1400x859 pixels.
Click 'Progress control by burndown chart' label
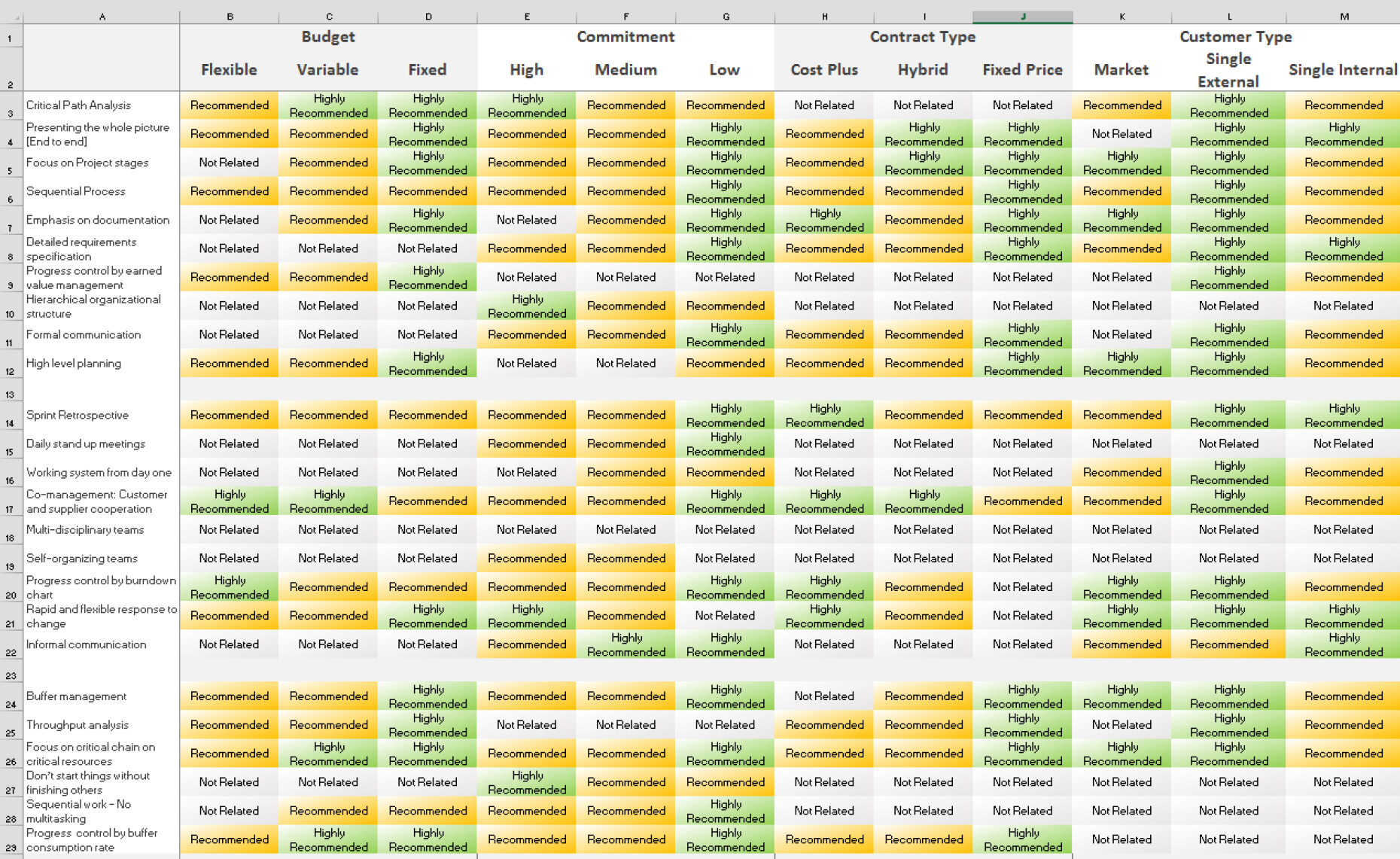pyautogui.click(x=101, y=586)
